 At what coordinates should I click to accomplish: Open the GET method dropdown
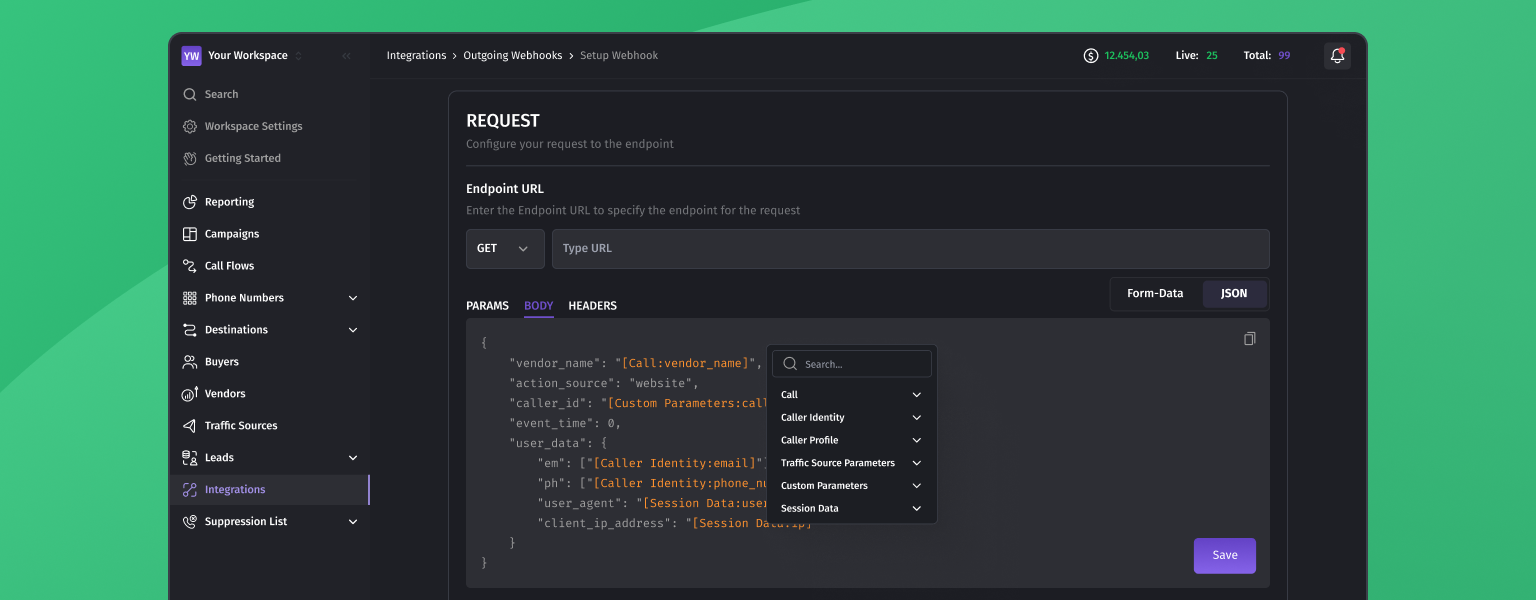coord(505,249)
